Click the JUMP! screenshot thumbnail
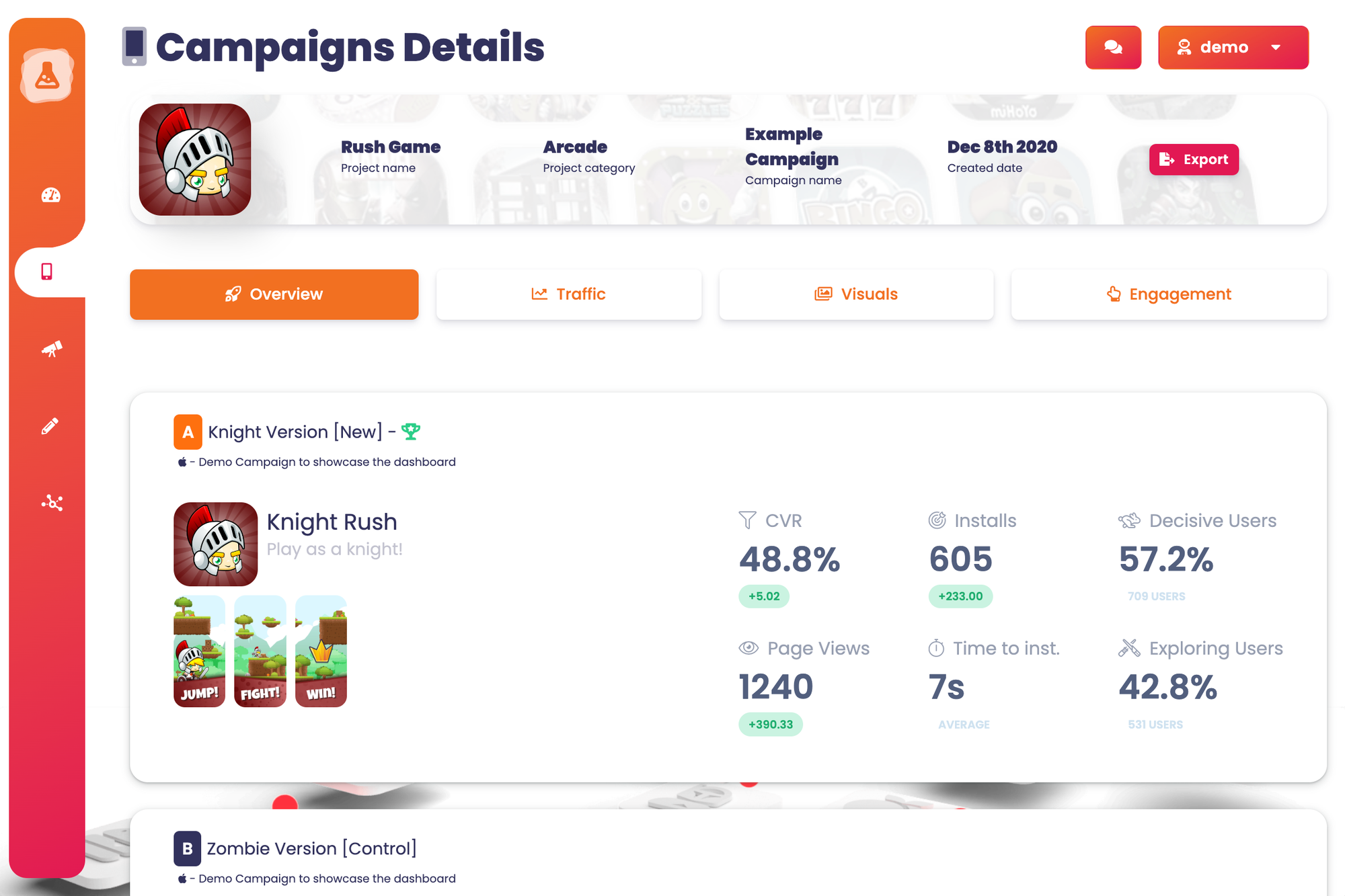The width and height of the screenshot is (1345, 896). click(x=199, y=651)
